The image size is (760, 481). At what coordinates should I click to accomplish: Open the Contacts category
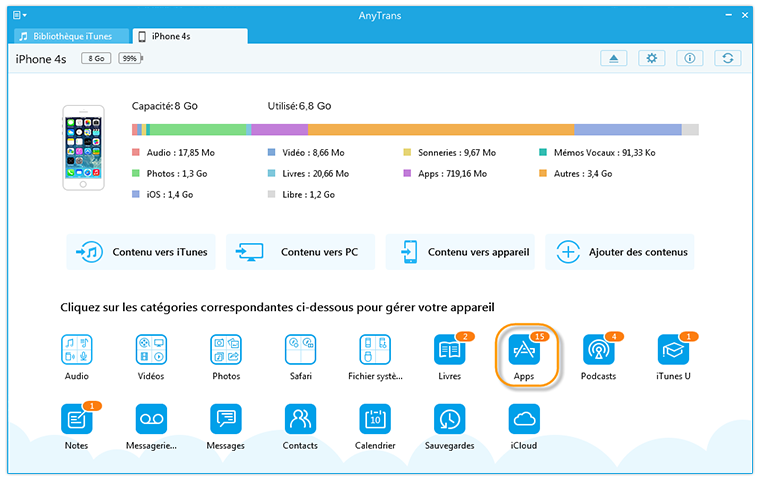click(301, 419)
